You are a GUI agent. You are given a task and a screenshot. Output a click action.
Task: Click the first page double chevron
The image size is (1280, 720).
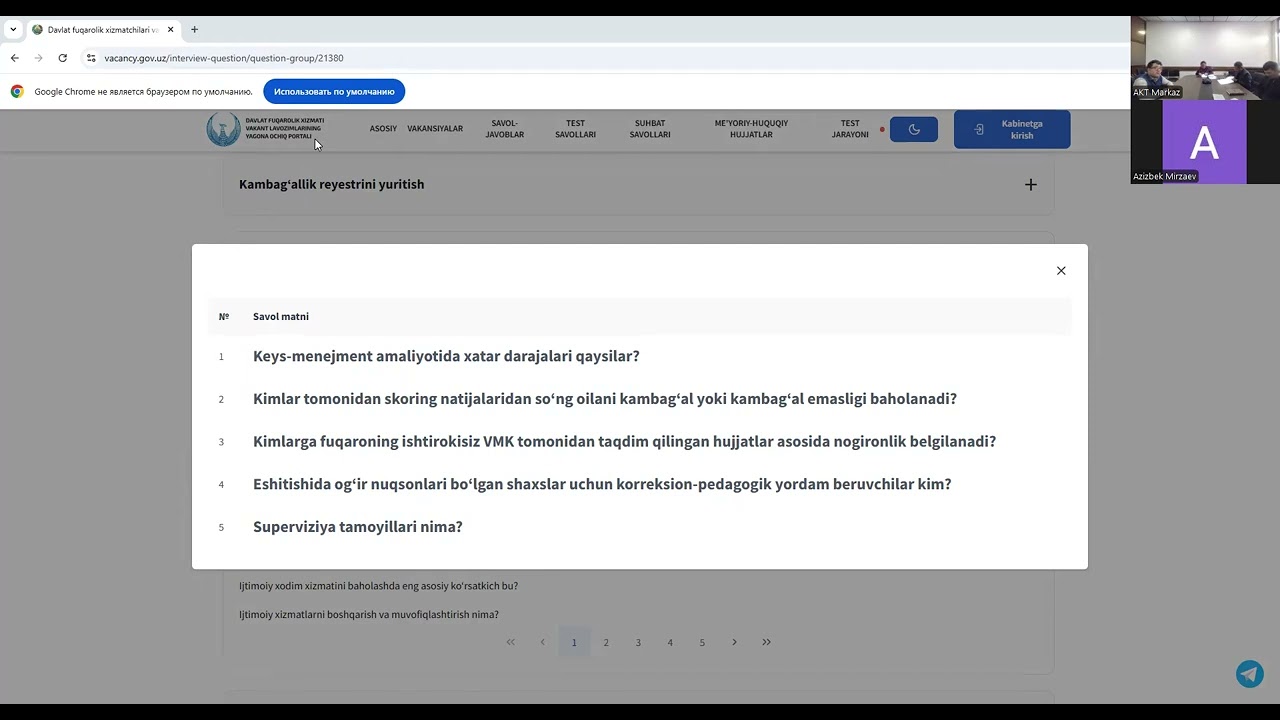click(510, 642)
